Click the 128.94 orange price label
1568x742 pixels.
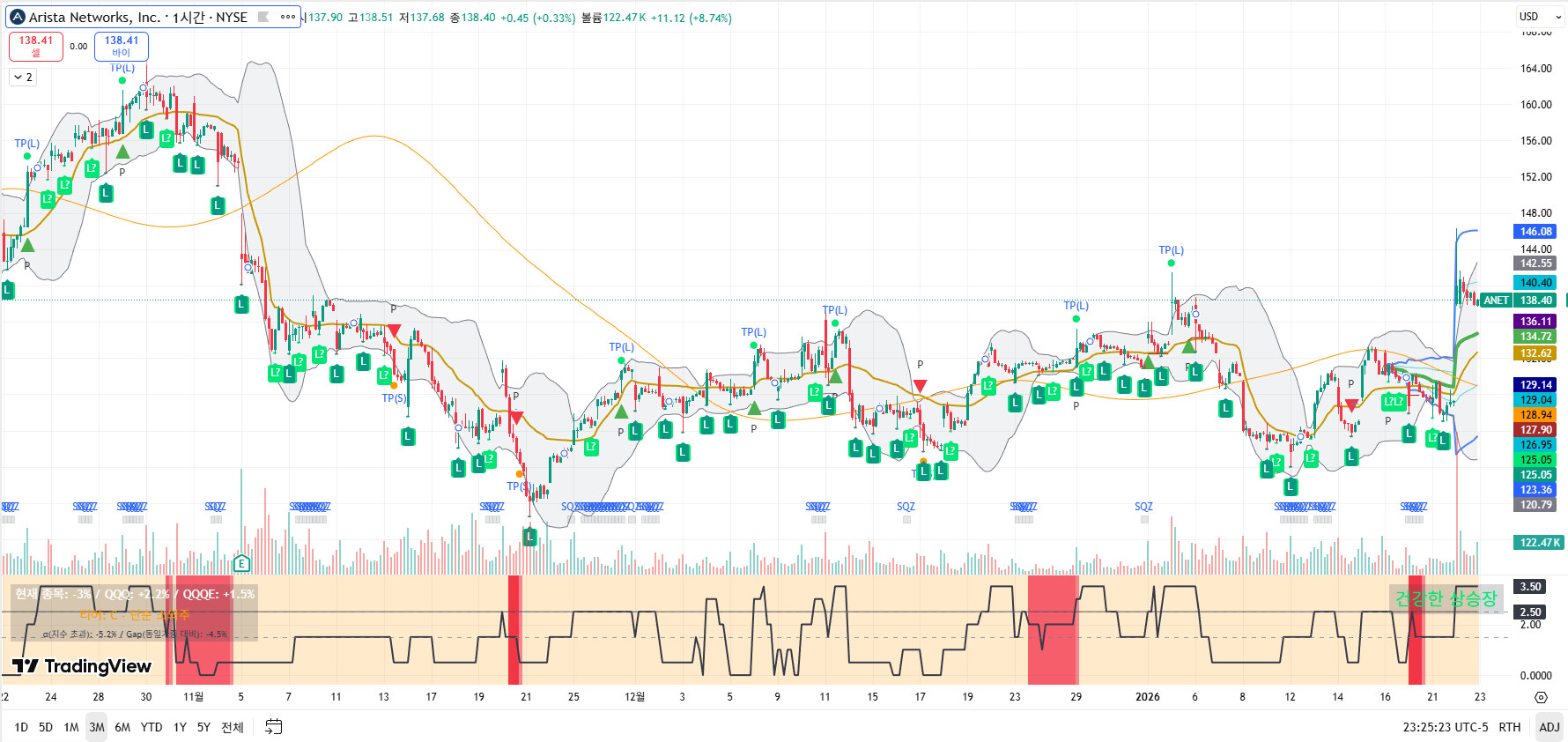coord(1535,415)
